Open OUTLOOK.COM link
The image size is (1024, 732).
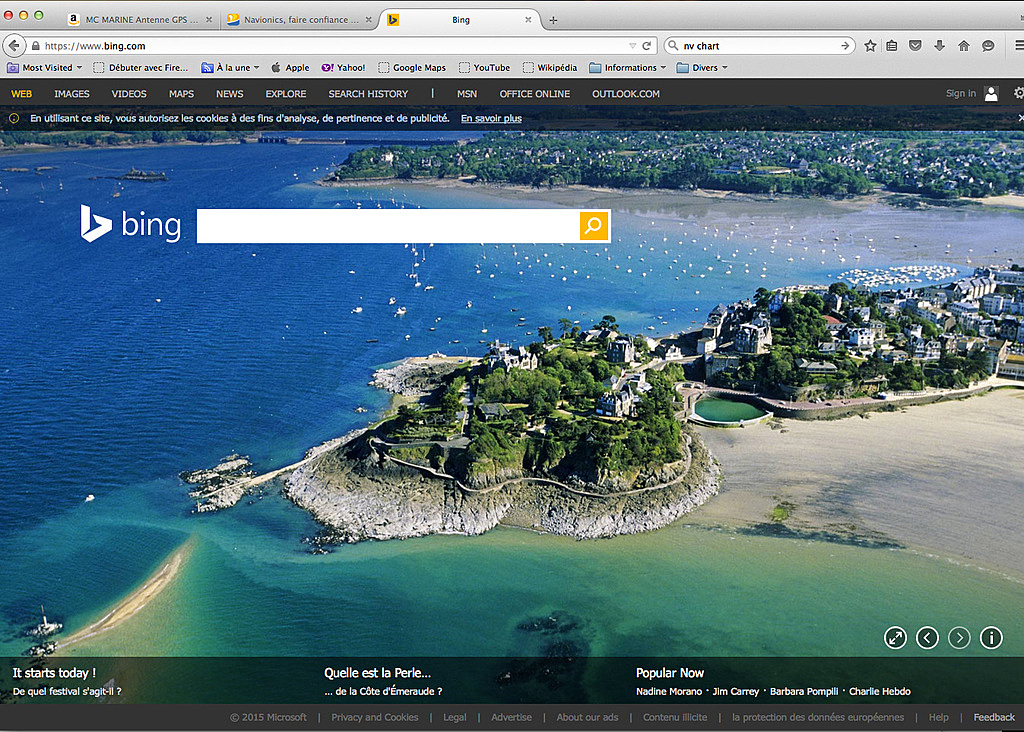(x=626, y=94)
